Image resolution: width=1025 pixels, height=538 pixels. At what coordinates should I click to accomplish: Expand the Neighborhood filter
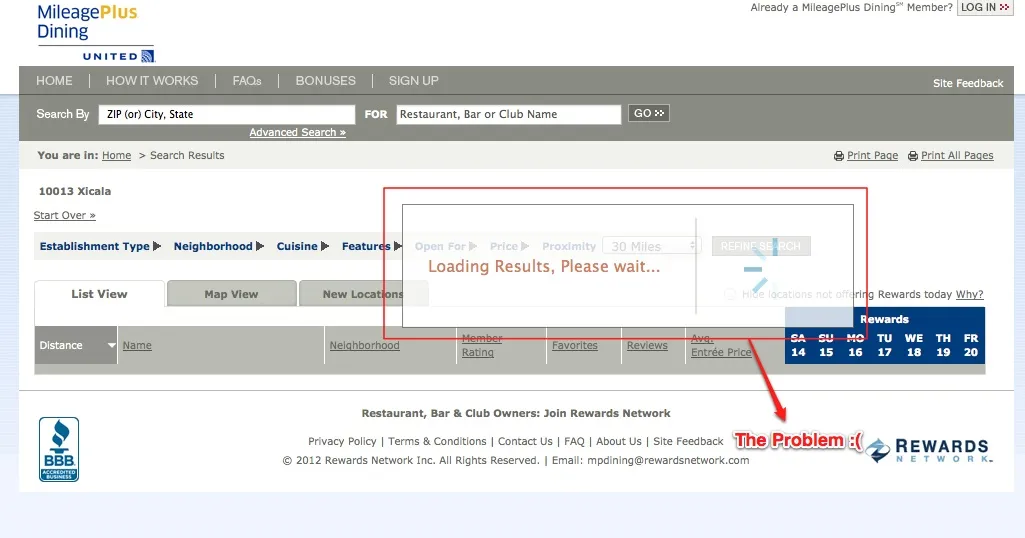click(218, 246)
